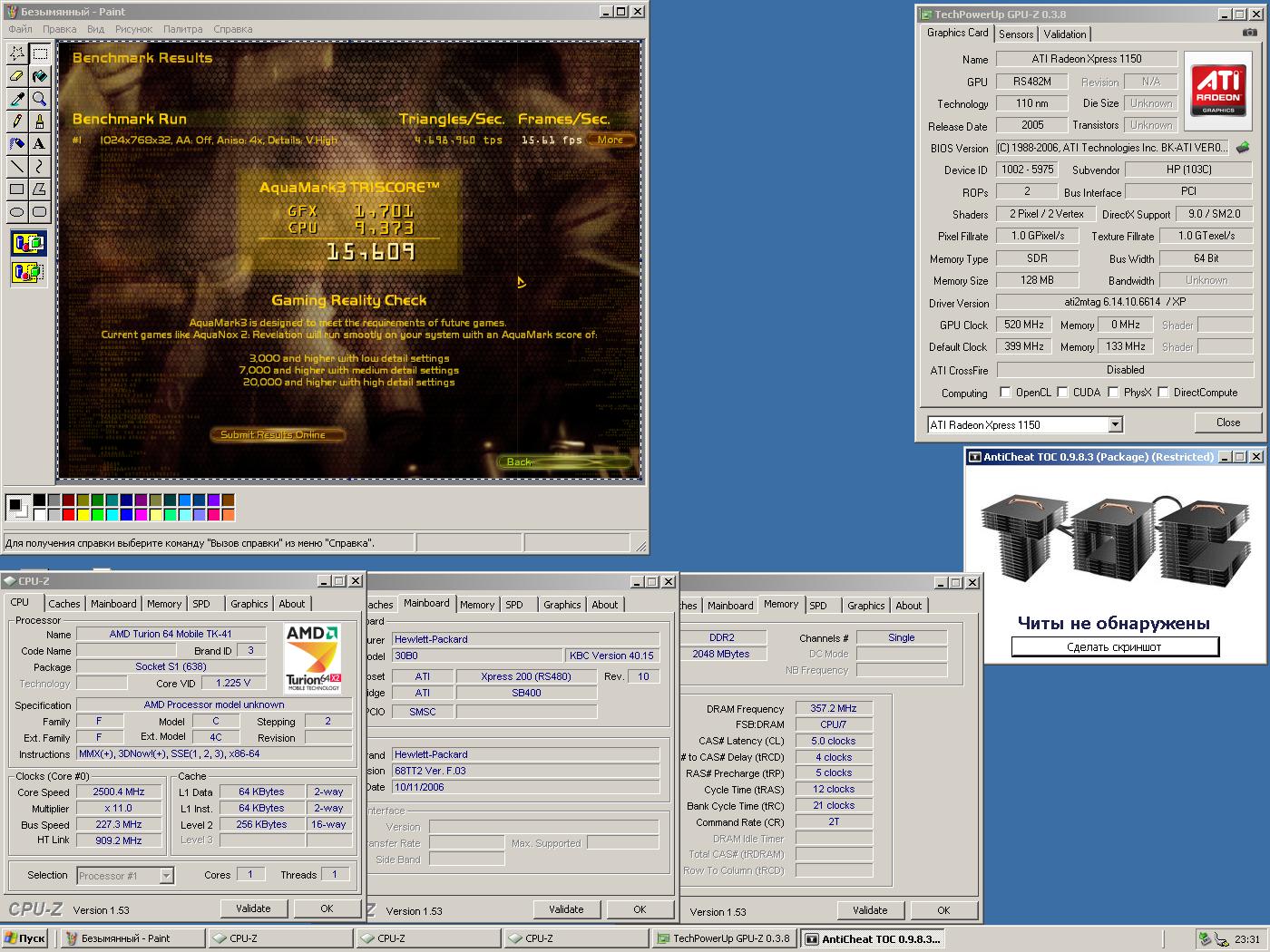Open the Палитра menu in Paint
The height and width of the screenshot is (952, 1270).
[183, 29]
